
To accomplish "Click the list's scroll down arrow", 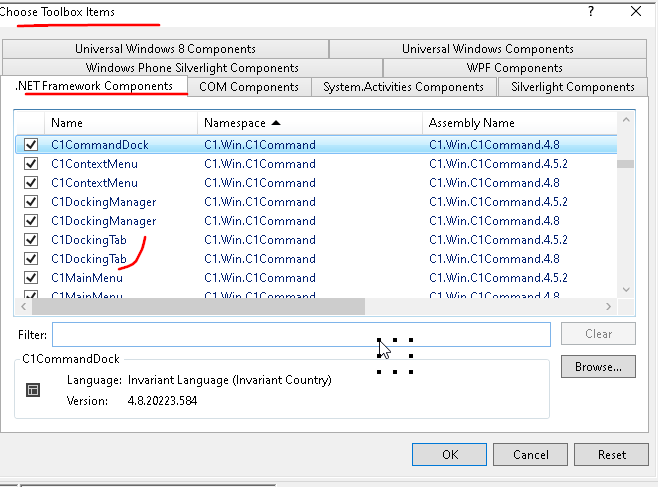I will point(626,290).
